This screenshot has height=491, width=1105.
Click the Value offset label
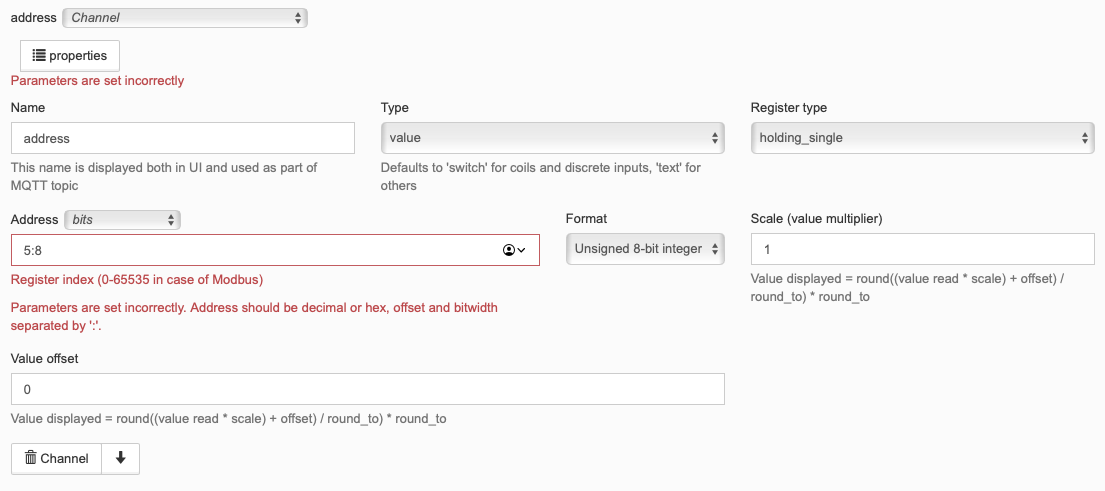coord(44,359)
